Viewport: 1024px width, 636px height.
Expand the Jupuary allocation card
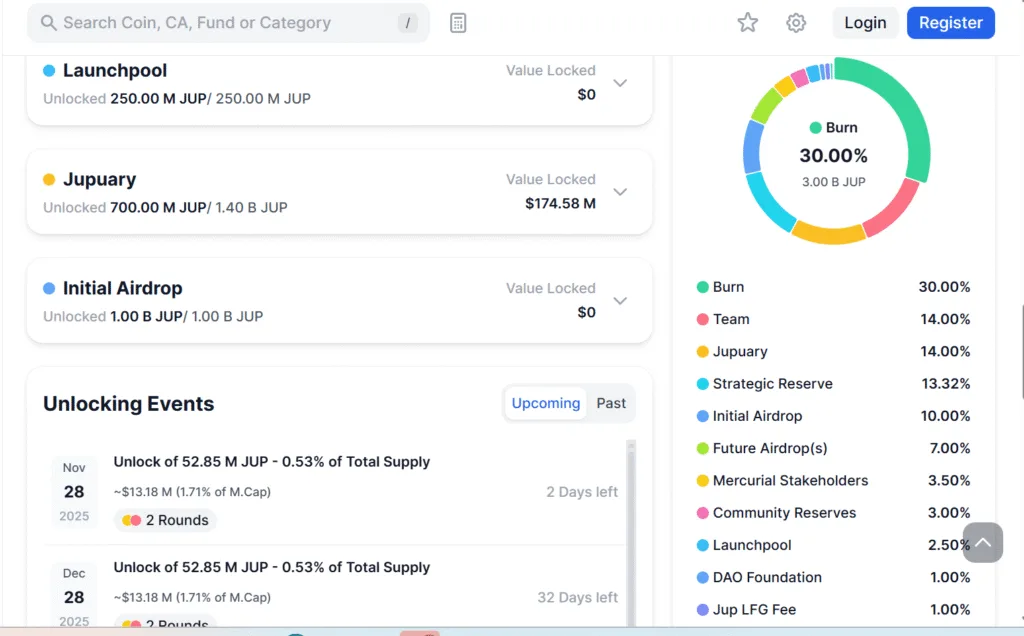pos(620,192)
